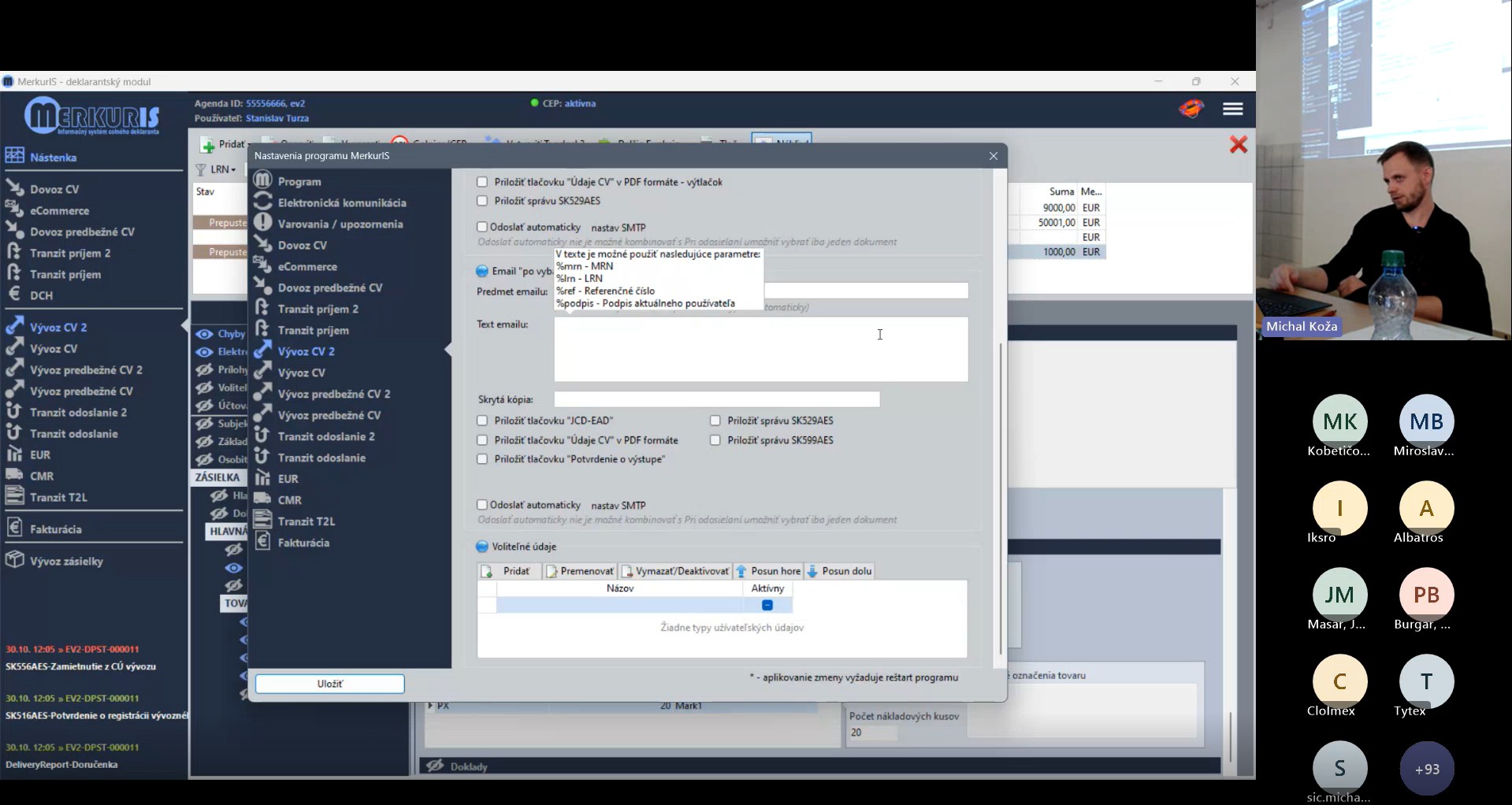Open the LRN filter dropdown
The height and width of the screenshot is (805, 1512).
tap(222, 169)
